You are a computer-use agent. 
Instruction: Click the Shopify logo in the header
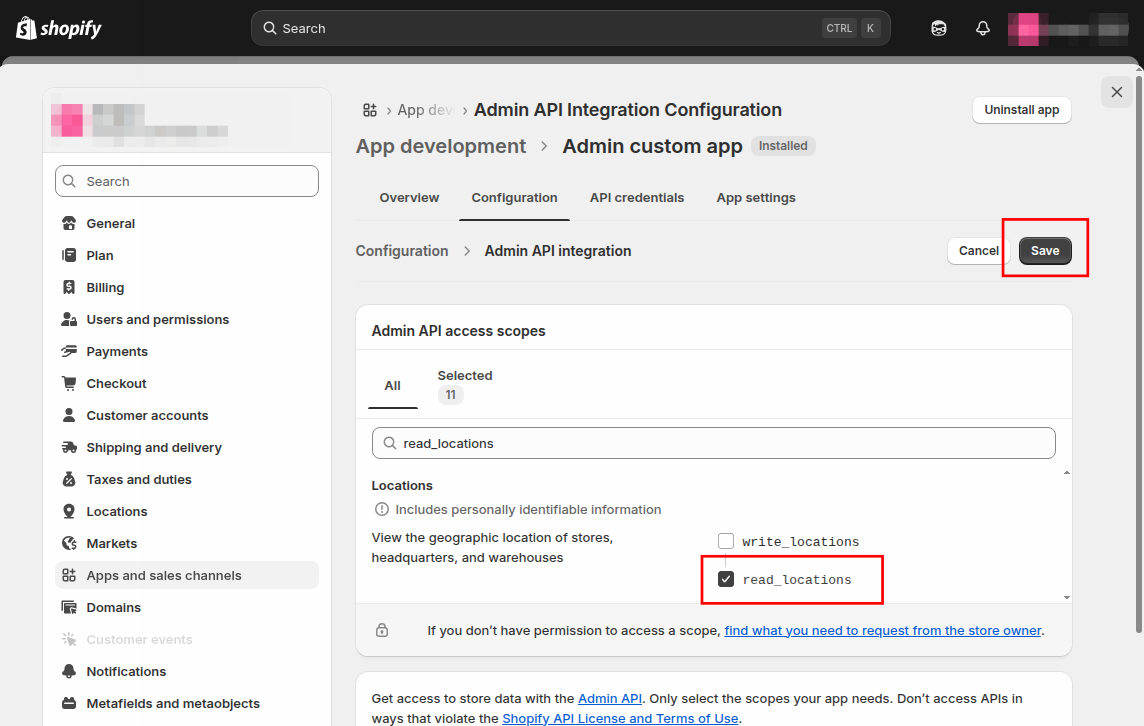[59, 28]
